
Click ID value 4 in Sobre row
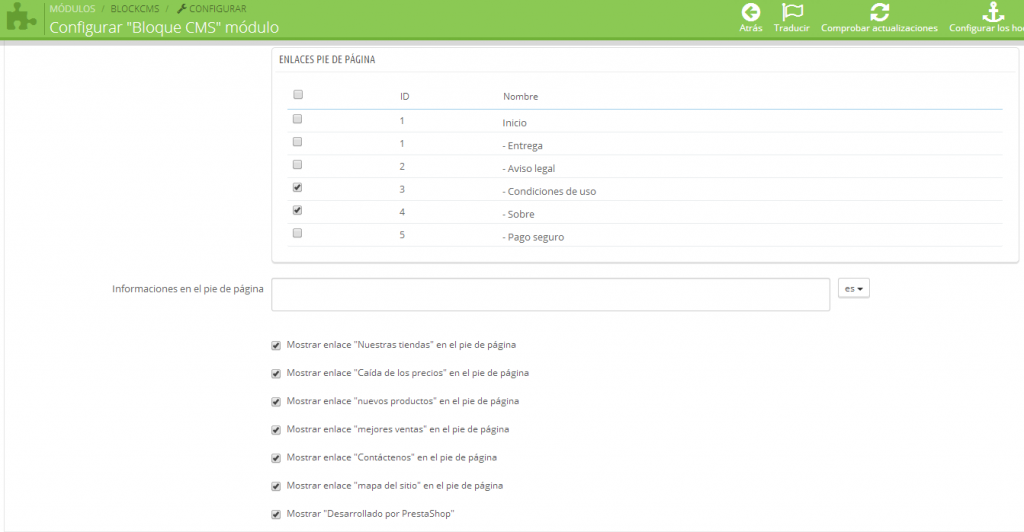point(402,212)
